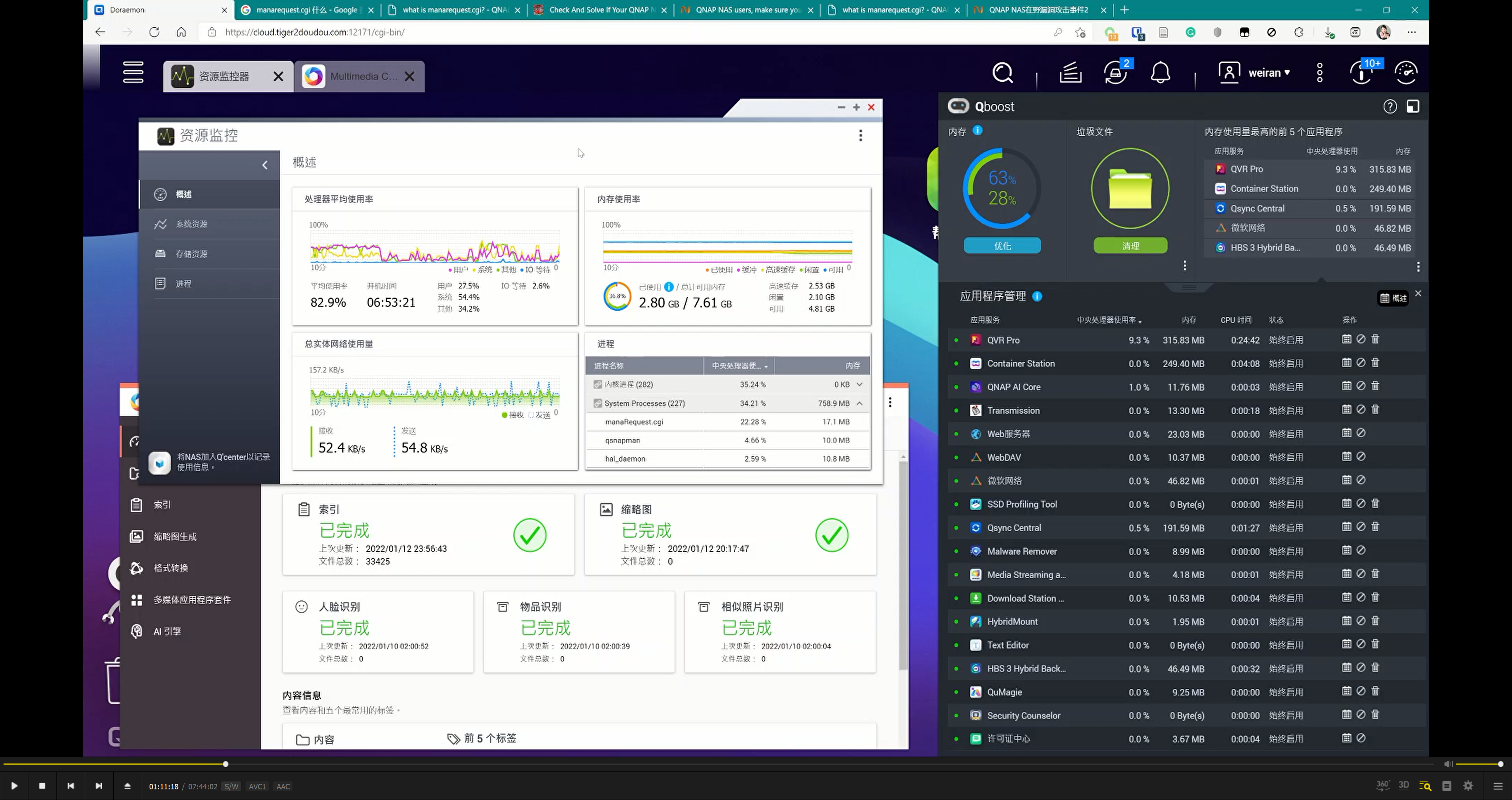Expand kernel processes (282) group
This screenshot has width=1512, height=800.
click(859, 384)
